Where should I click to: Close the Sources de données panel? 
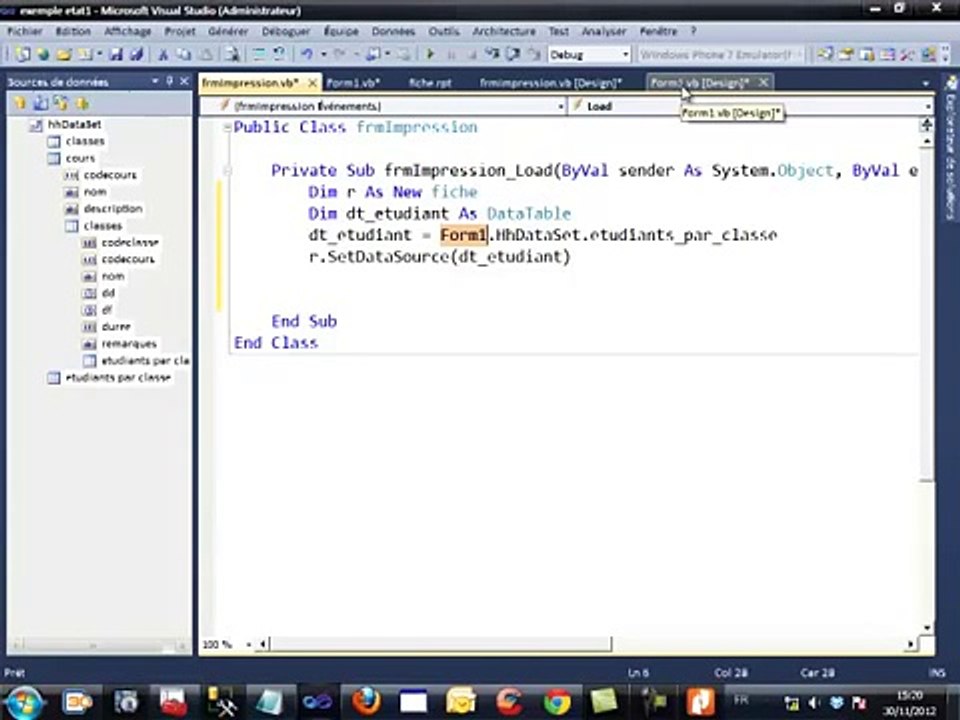pos(184,81)
